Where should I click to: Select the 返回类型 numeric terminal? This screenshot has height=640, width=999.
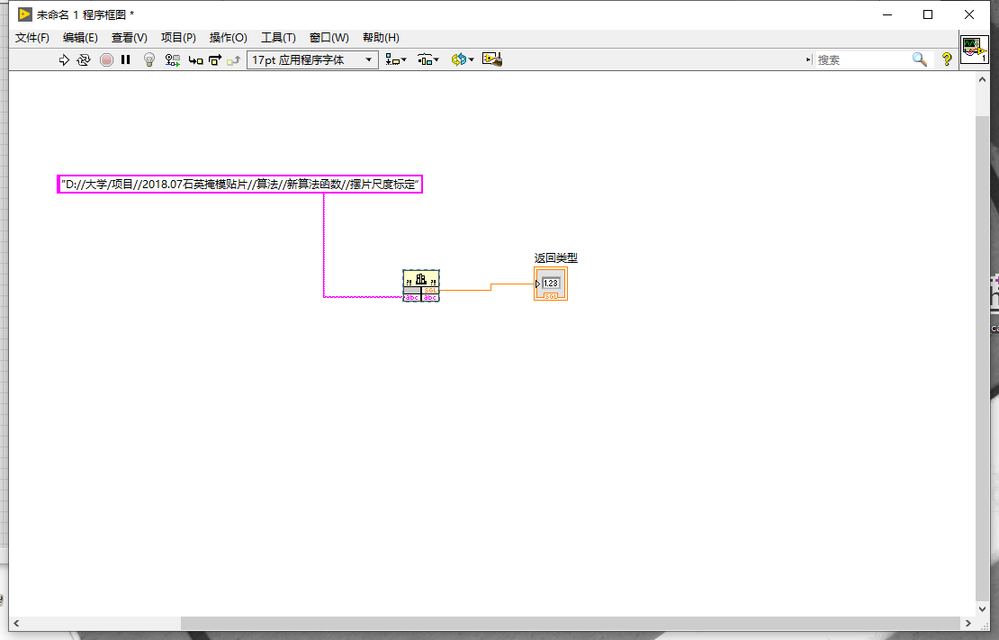point(550,283)
